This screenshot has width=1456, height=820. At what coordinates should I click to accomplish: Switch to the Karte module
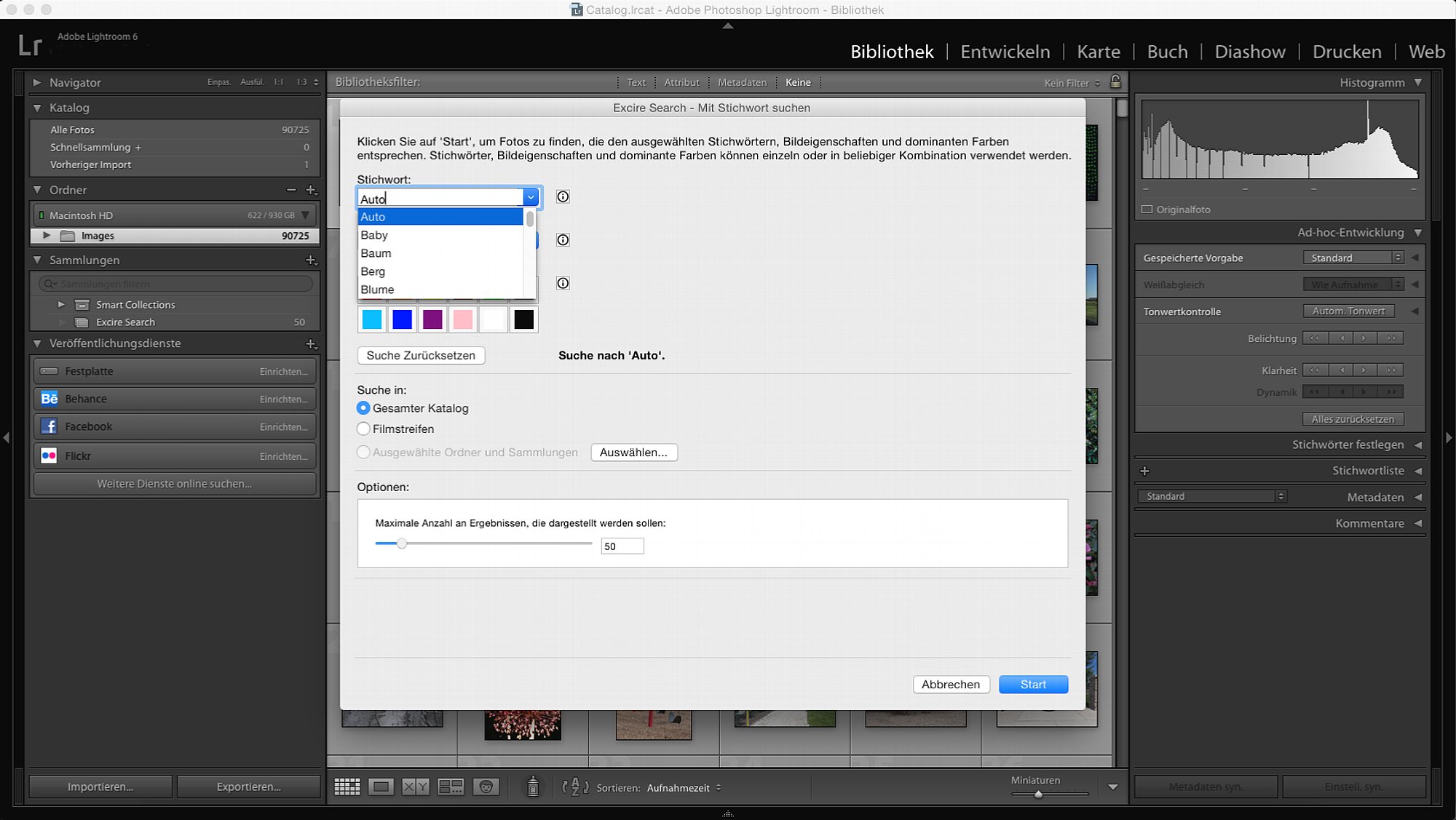click(1099, 52)
